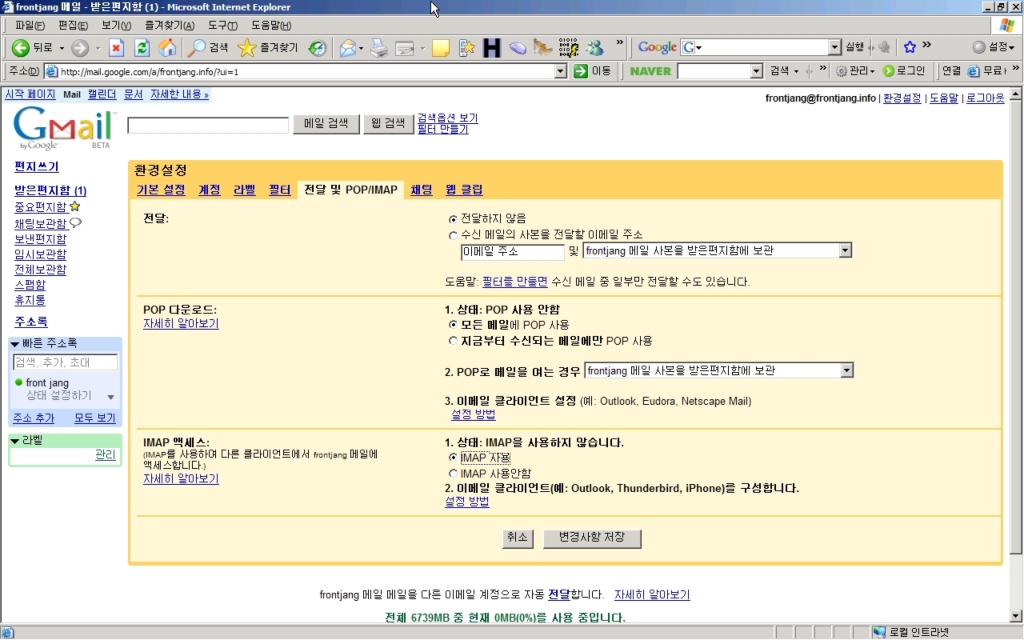Open the 보기(V) menu
The width and height of the screenshot is (1024, 640).
(x=116, y=25)
